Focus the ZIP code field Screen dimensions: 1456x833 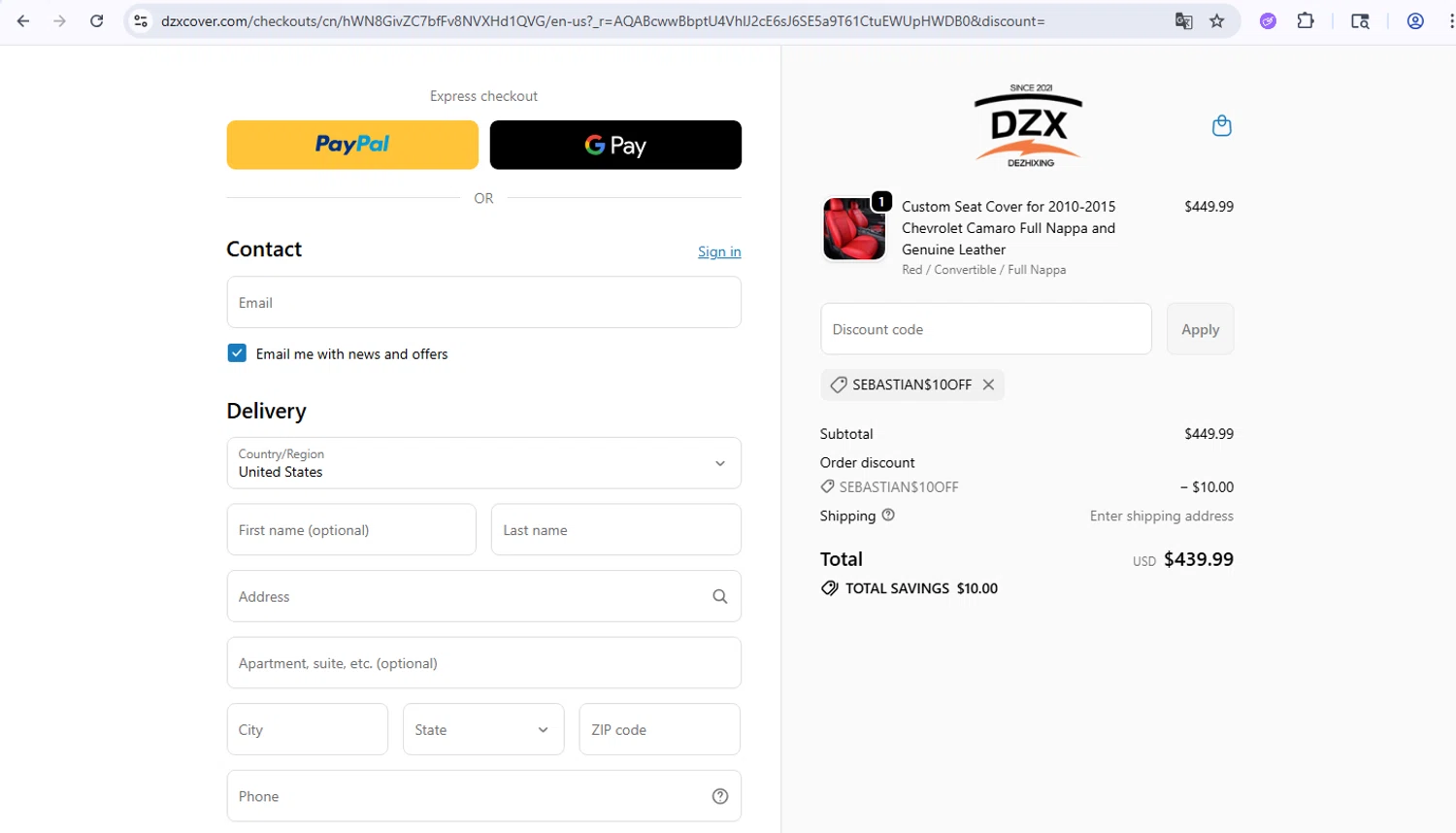click(x=660, y=729)
